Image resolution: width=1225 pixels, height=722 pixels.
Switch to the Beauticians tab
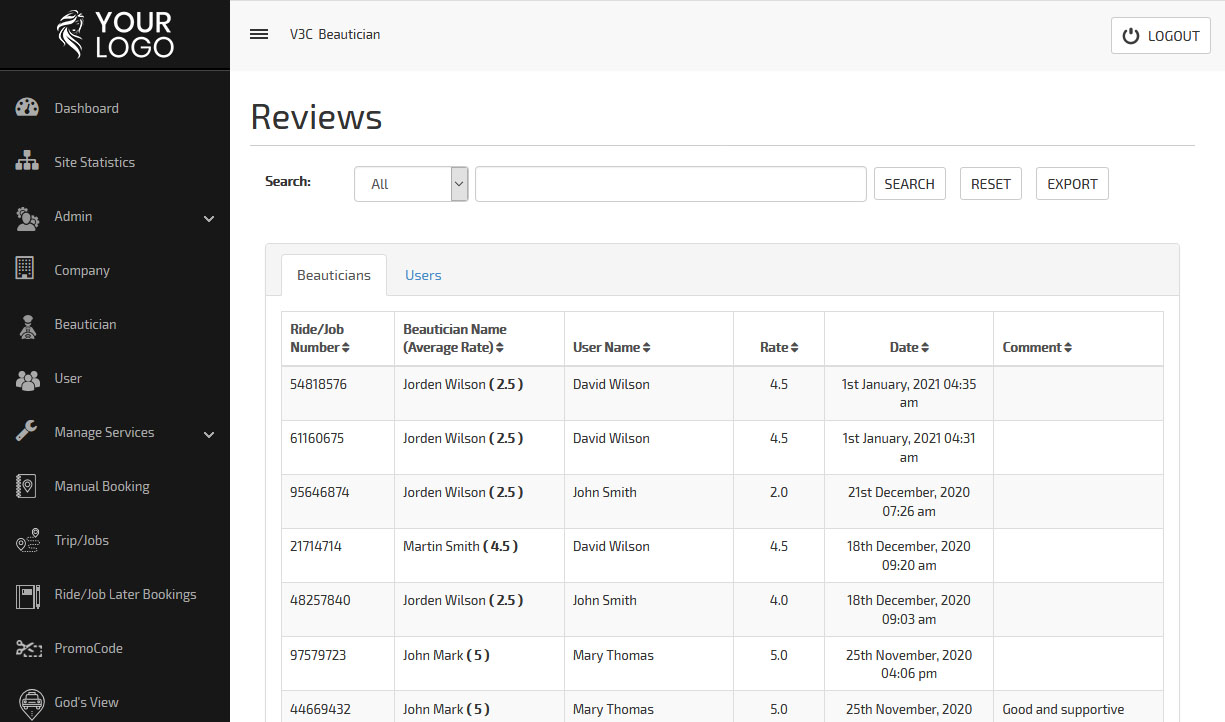click(x=334, y=275)
